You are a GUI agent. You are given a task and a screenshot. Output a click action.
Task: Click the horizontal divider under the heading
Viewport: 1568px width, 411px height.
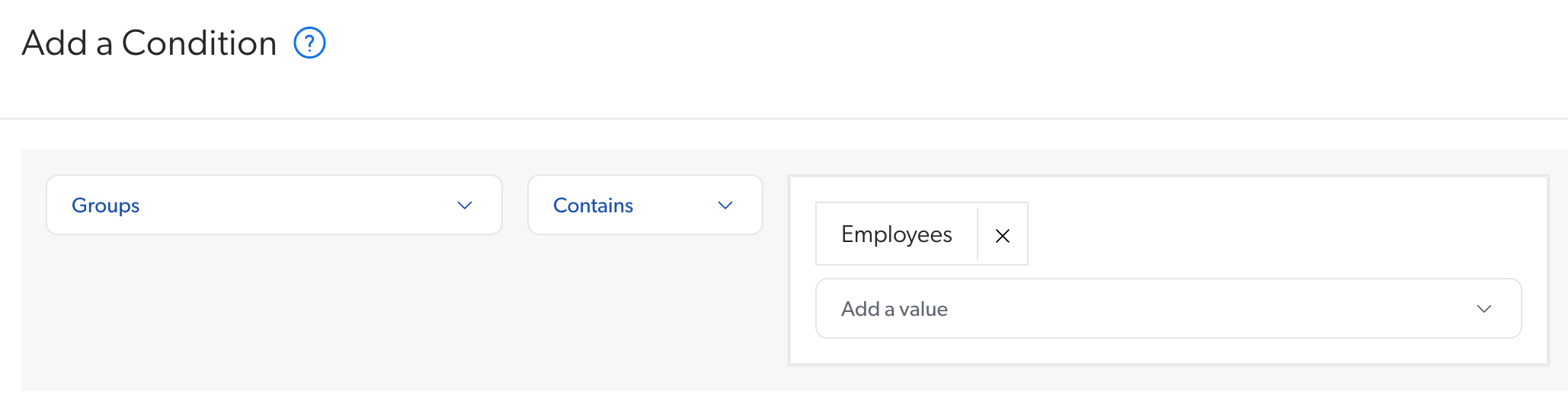point(762,119)
